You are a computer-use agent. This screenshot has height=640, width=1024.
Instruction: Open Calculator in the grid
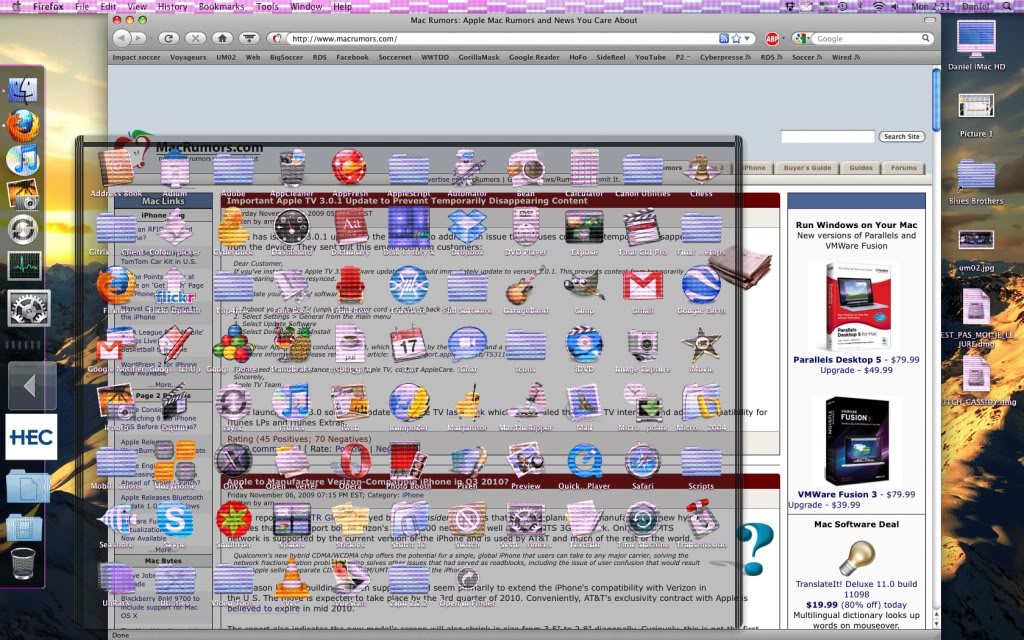coord(584,168)
